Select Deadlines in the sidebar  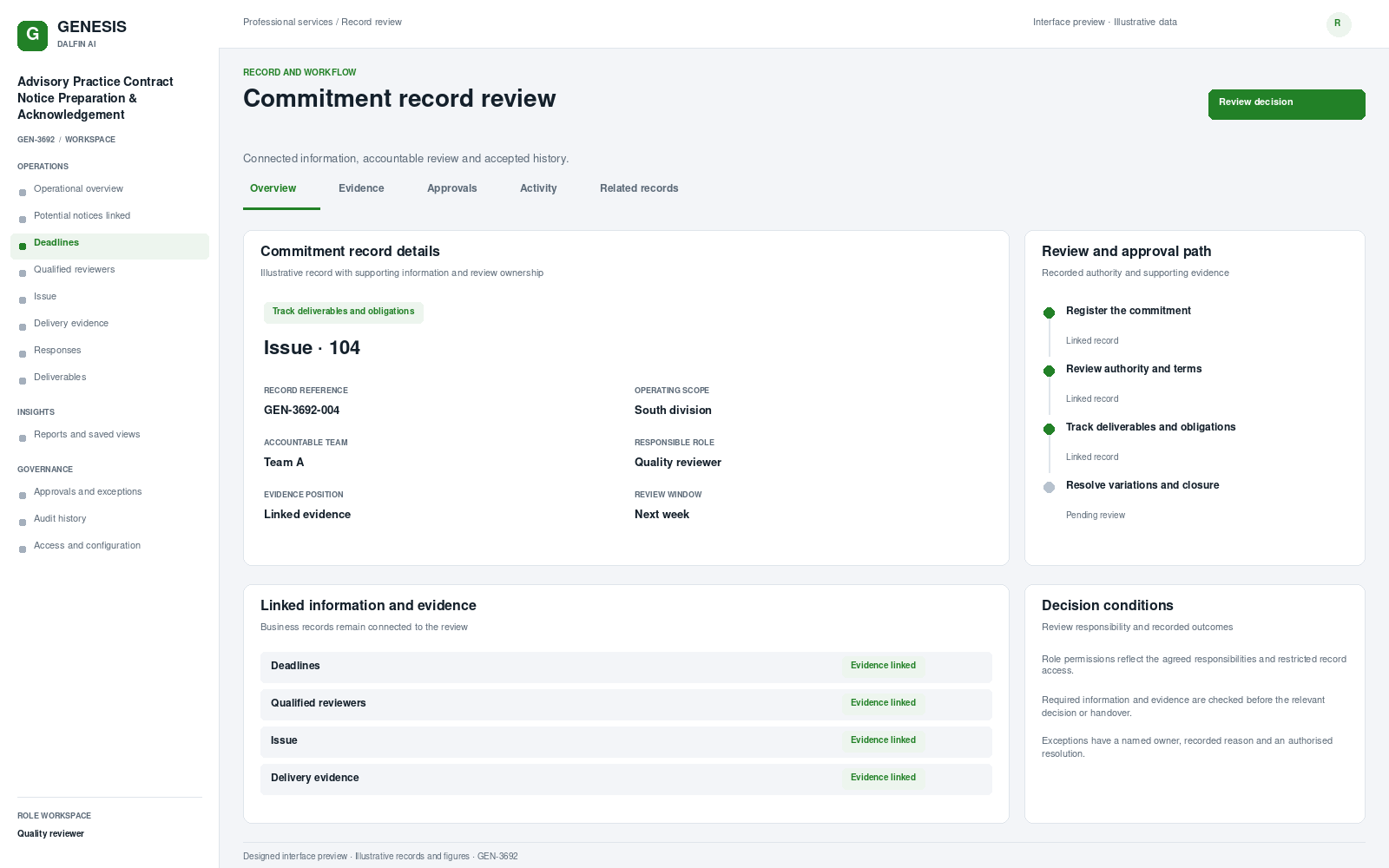[x=109, y=246]
